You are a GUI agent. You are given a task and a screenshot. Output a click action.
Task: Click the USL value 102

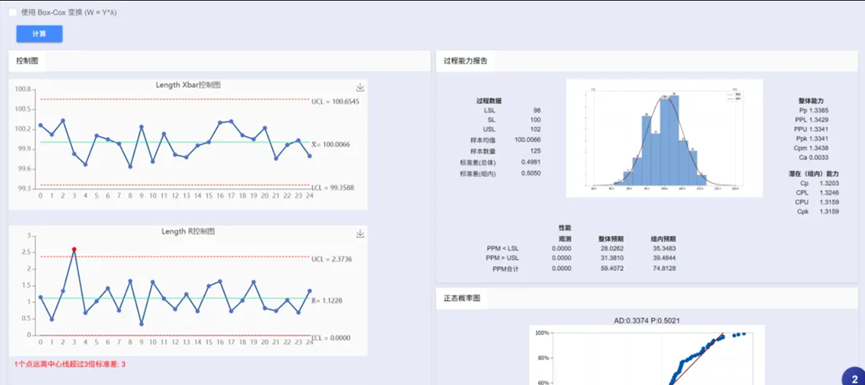pos(535,130)
